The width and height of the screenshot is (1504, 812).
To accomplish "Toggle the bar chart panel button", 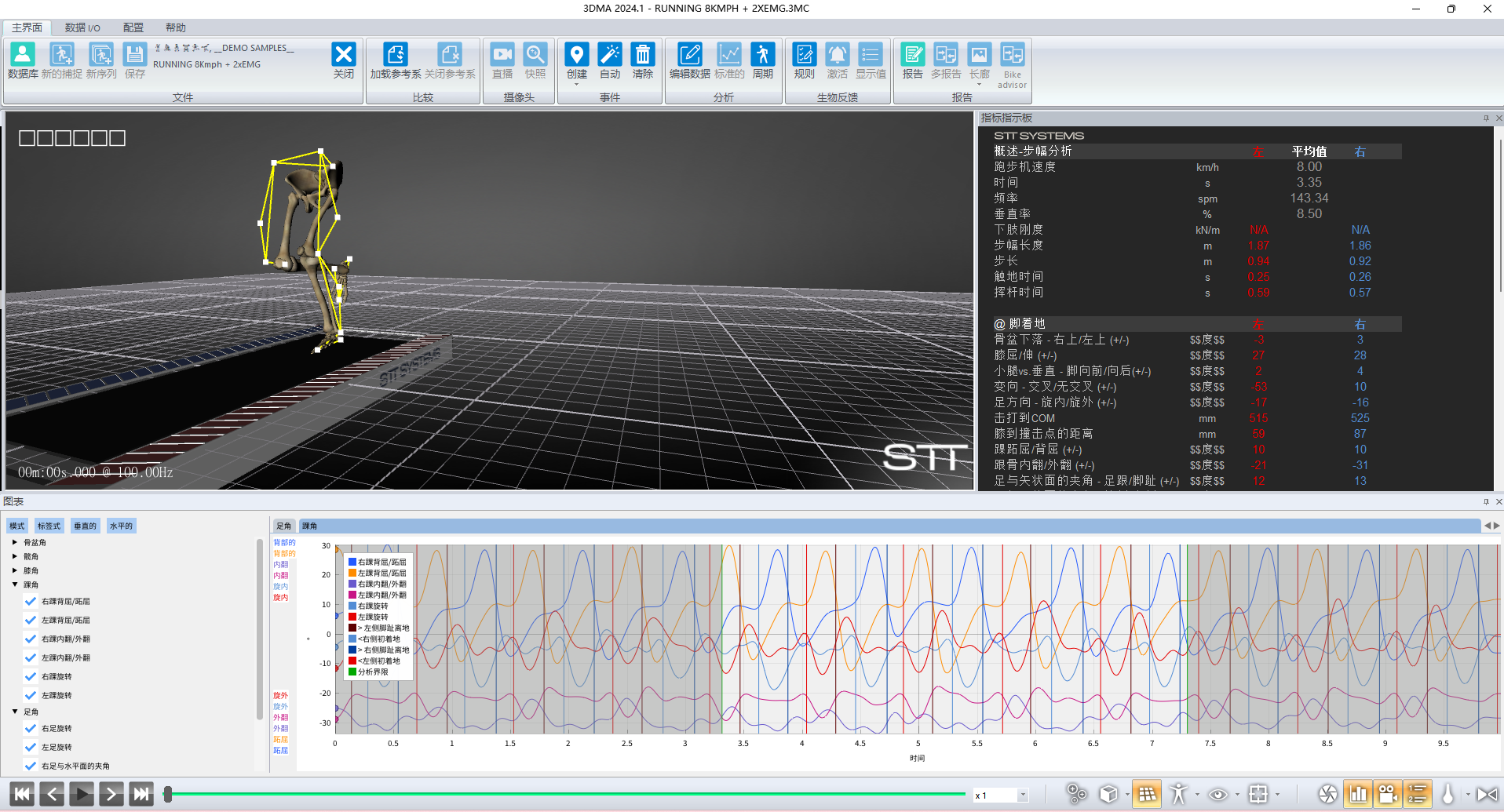I will point(1357,794).
